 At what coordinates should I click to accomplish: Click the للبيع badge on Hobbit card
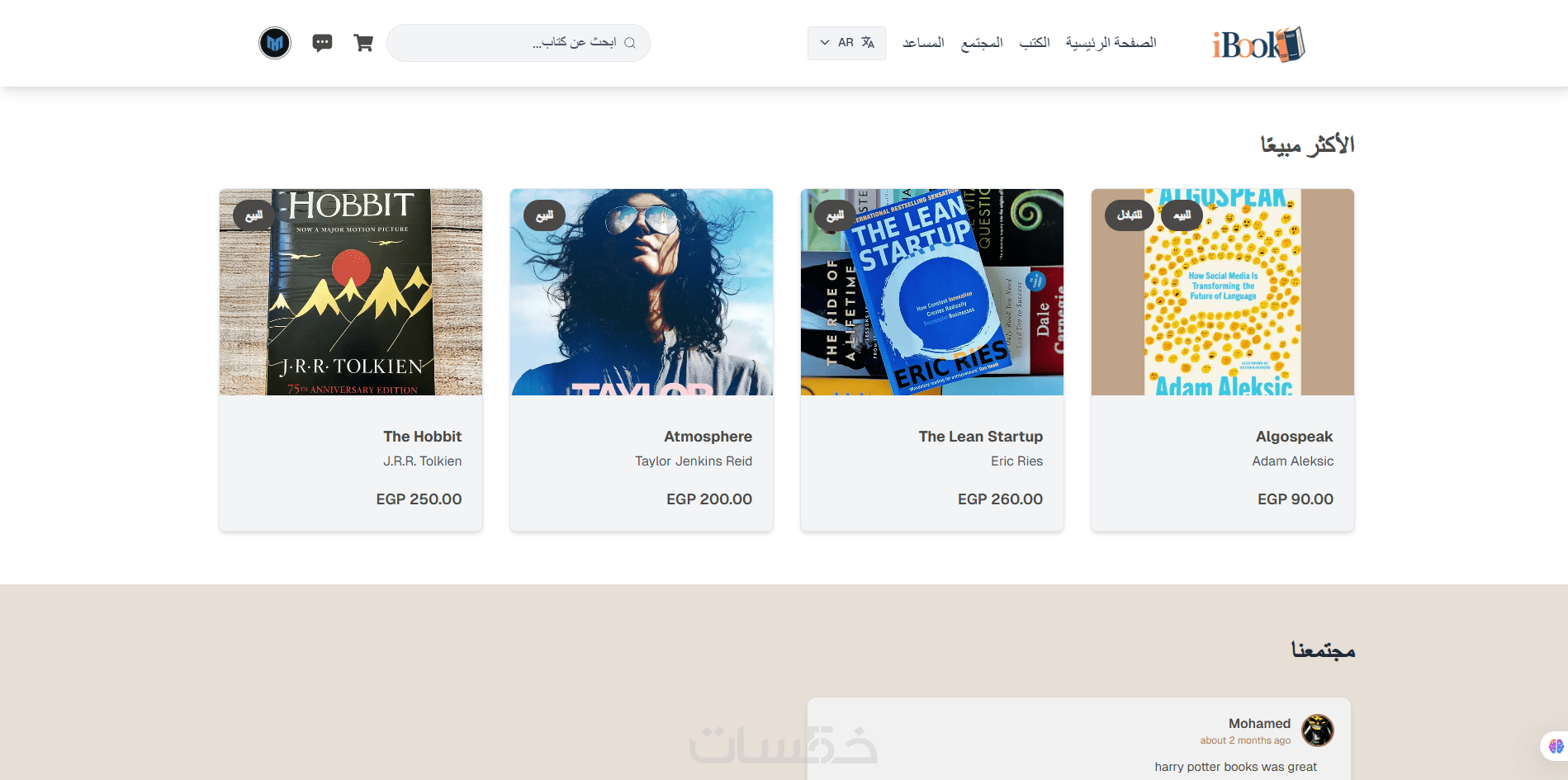coord(253,215)
